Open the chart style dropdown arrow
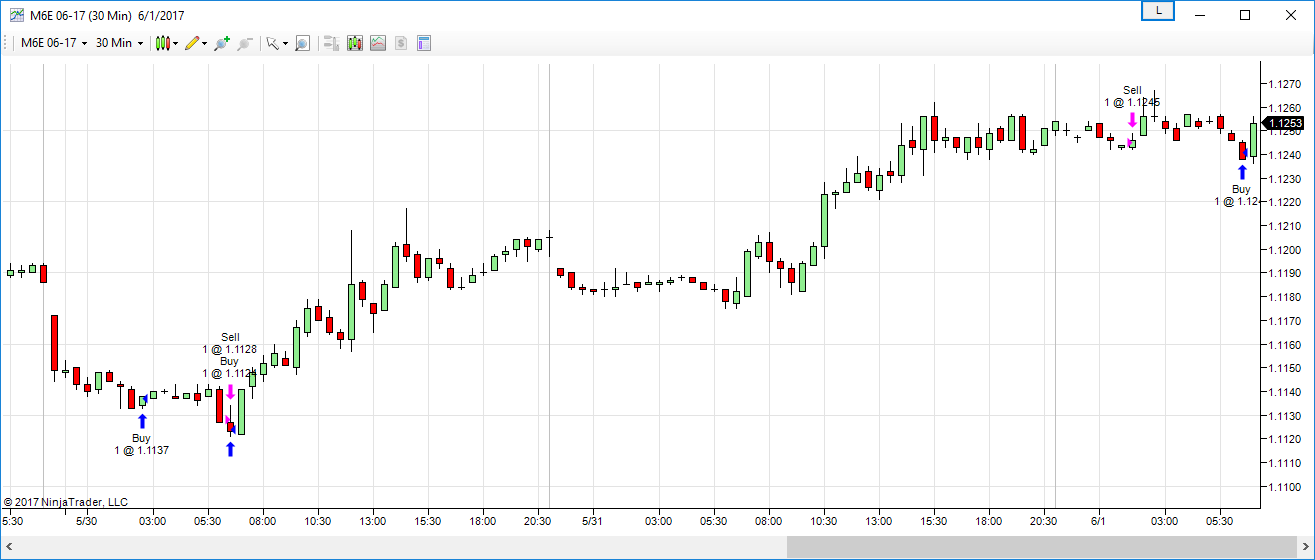The width and height of the screenshot is (1315, 560). pos(176,43)
